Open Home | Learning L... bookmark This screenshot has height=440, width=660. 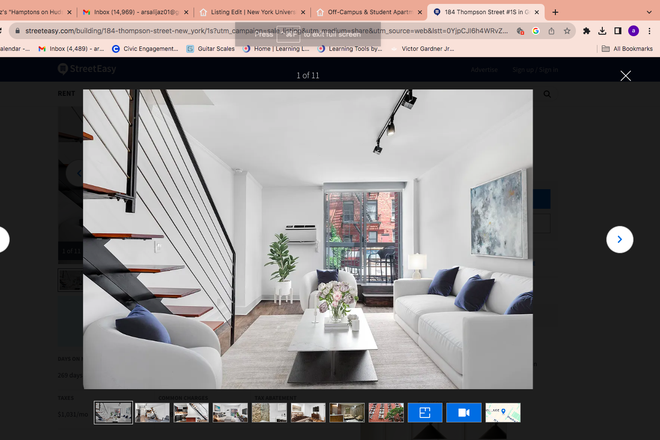276,49
